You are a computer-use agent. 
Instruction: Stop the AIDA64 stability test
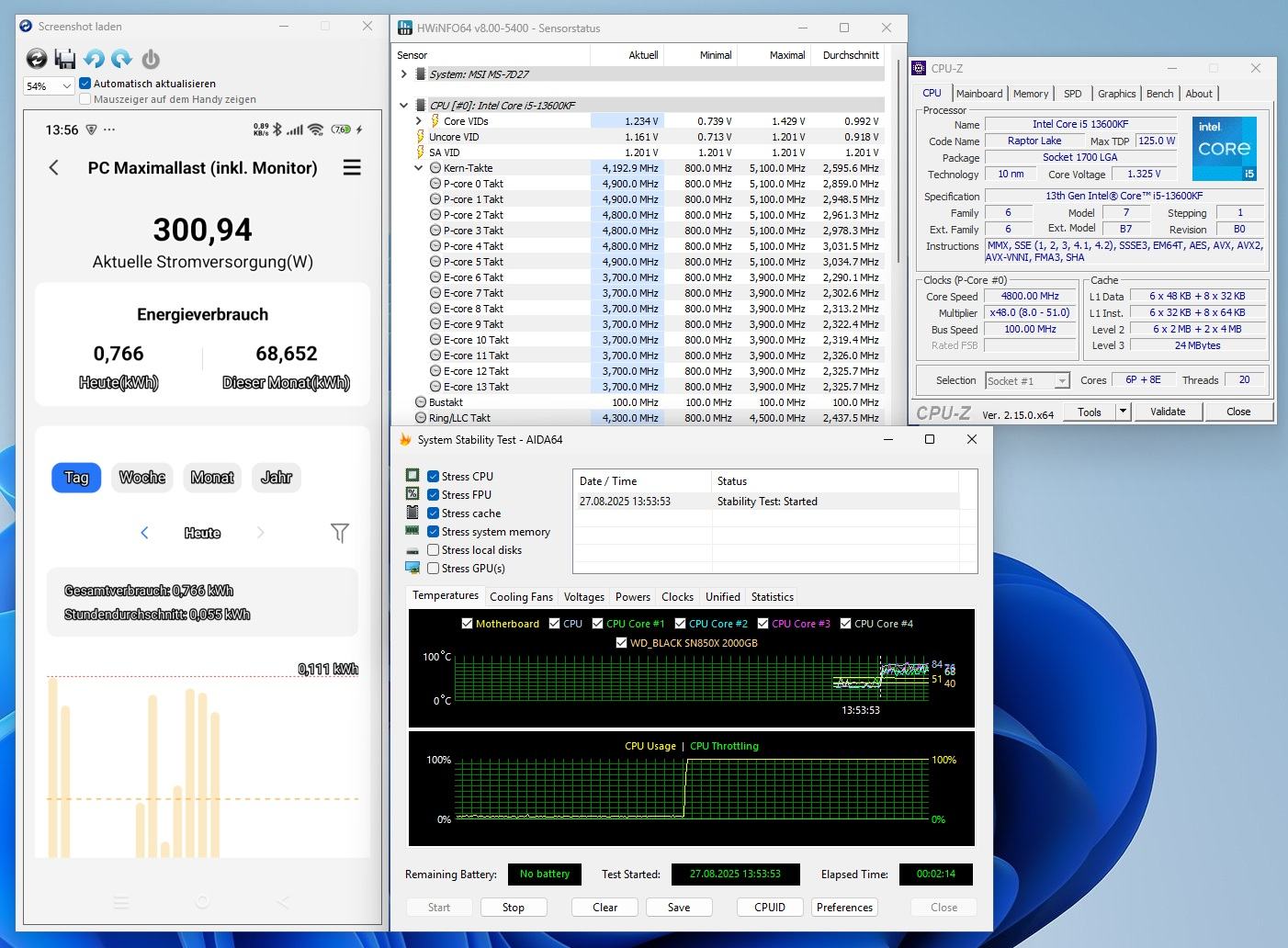514,908
